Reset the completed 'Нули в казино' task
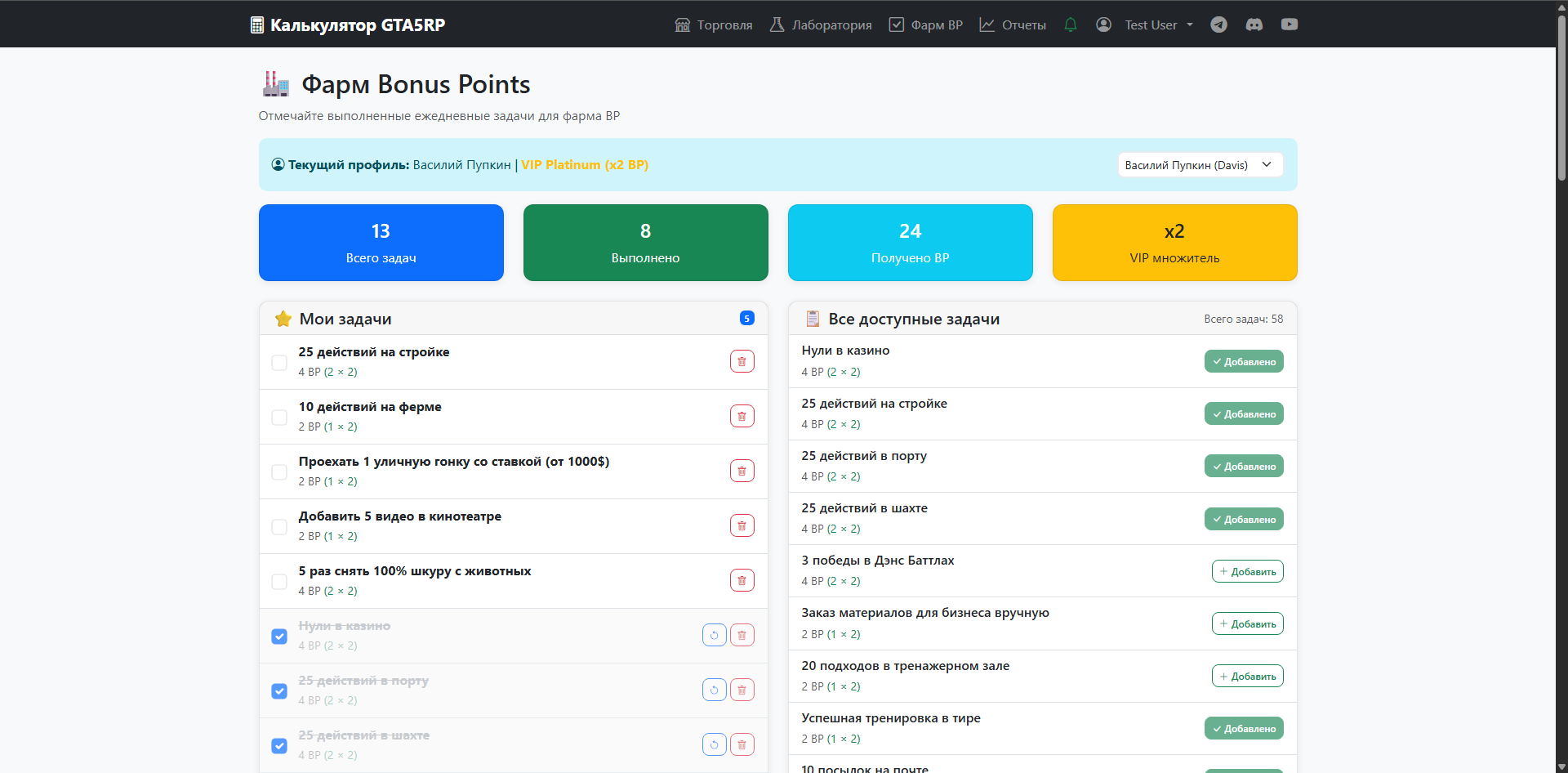1568x773 pixels. [714, 635]
